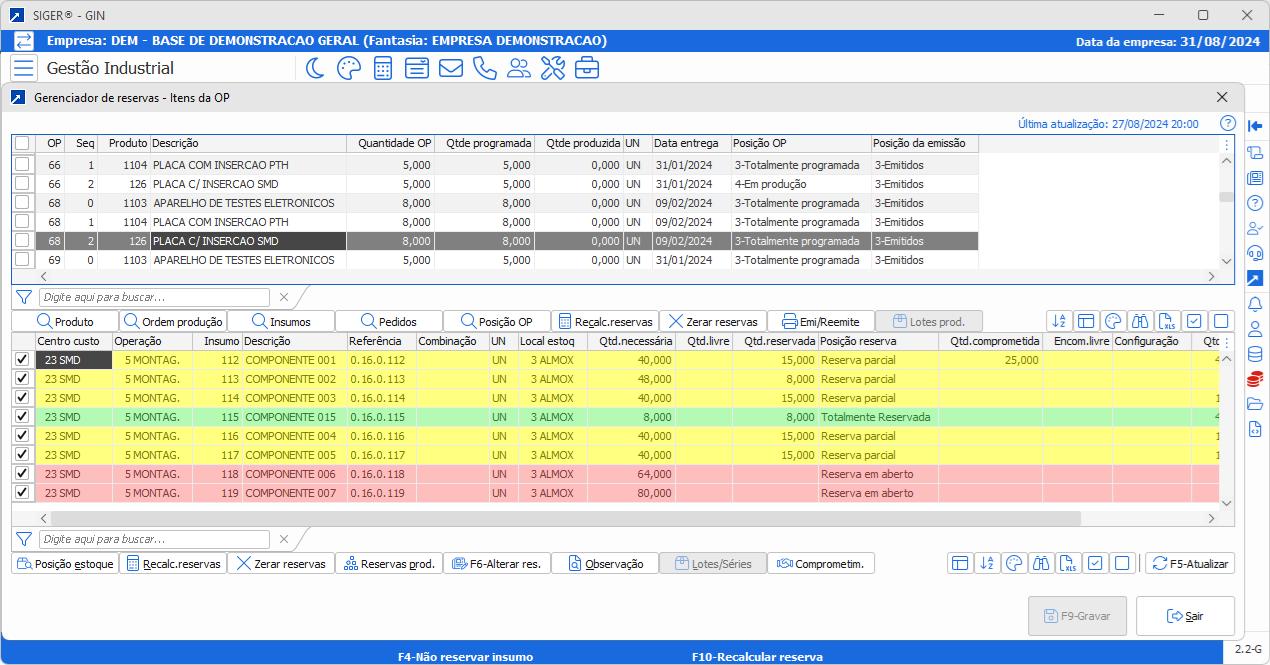Toggle the select-all checkbox in OP header
The height and width of the screenshot is (665, 1270).
(x=22, y=144)
